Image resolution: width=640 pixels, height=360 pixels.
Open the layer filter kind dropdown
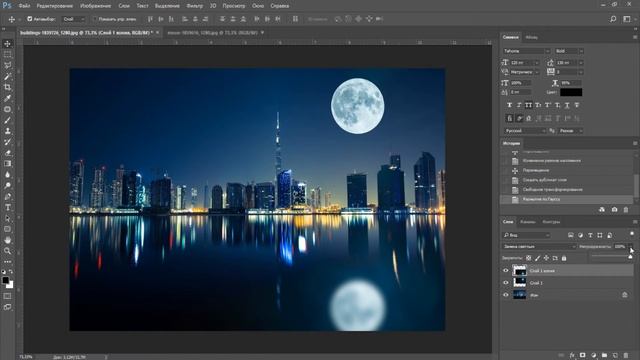point(527,235)
